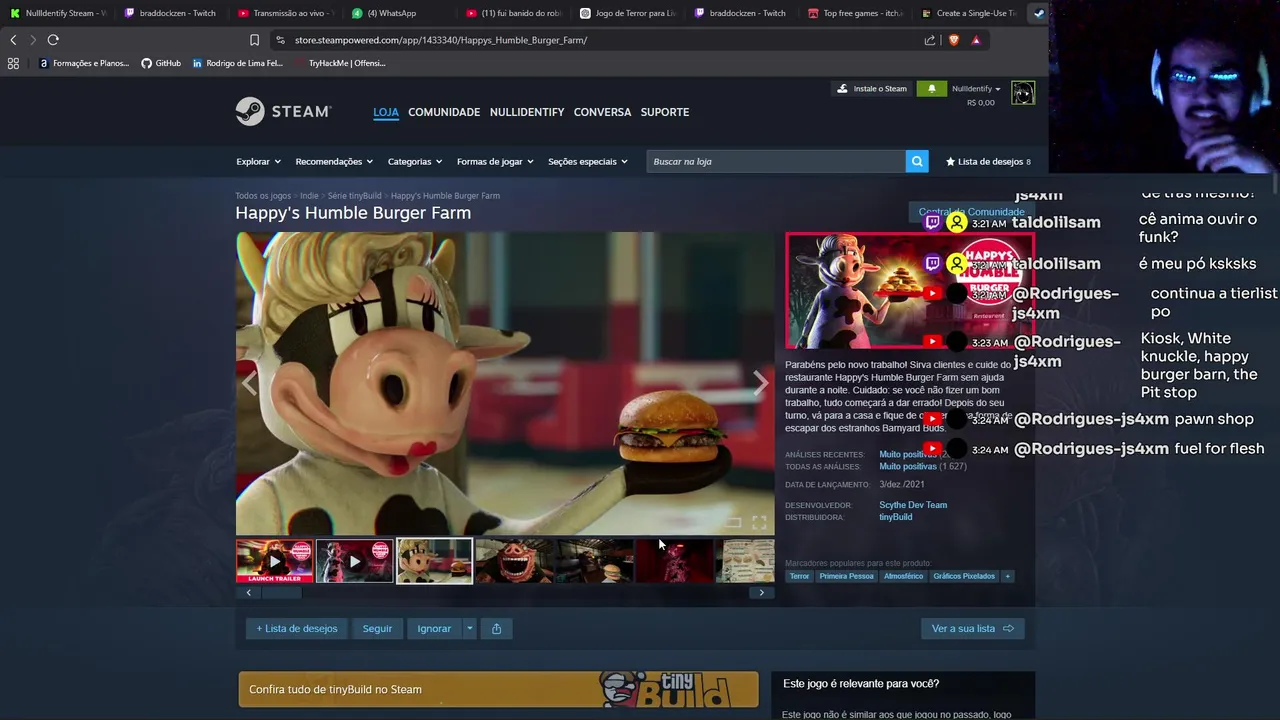Select the Atmosférico tag

[903, 576]
